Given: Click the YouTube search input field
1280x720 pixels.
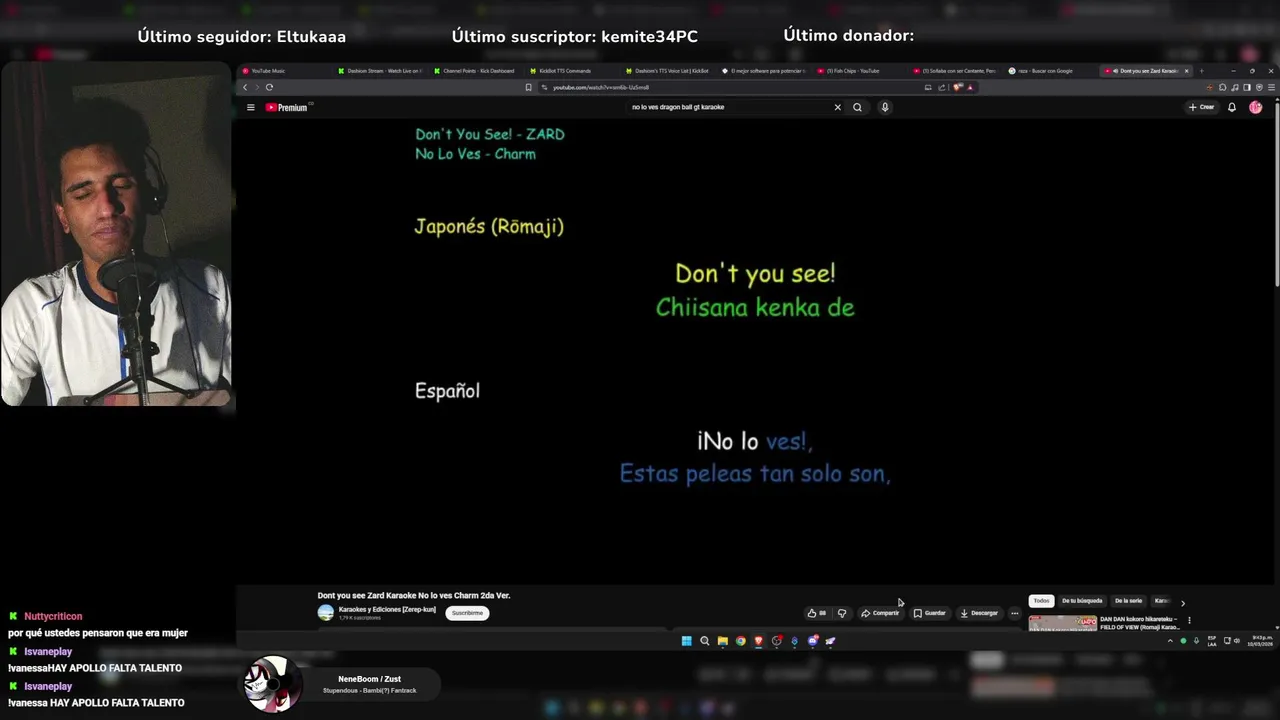Looking at the screenshot, I should pyautogui.click(x=730, y=107).
